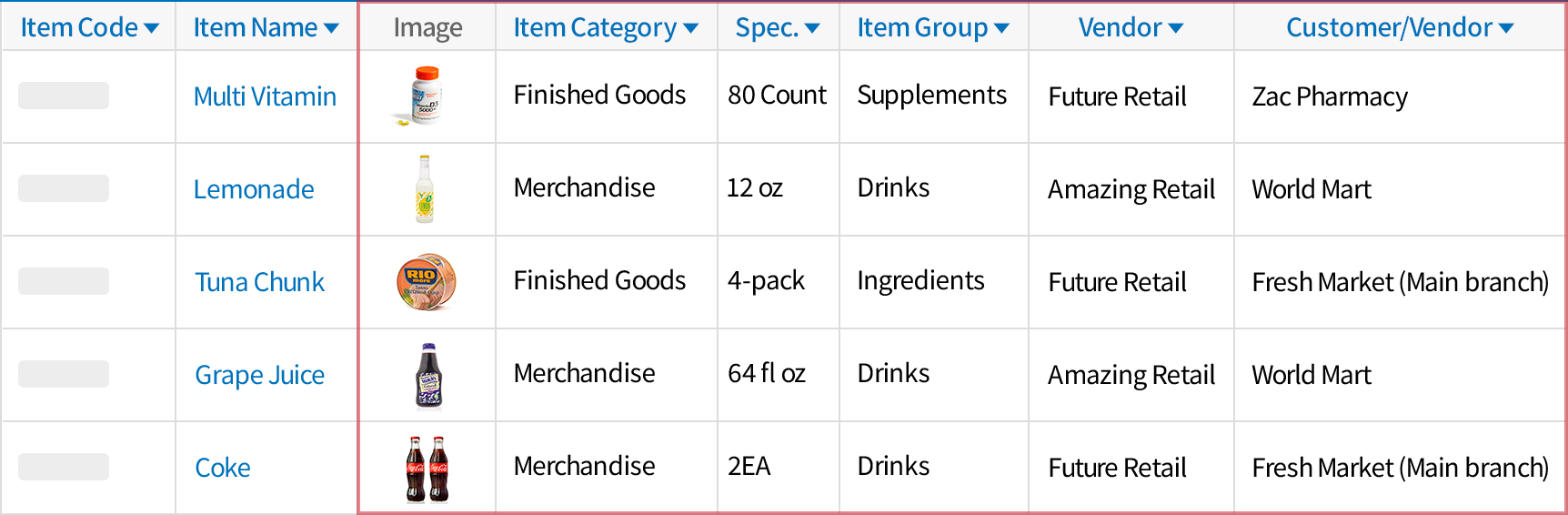This screenshot has height=515, width=1568.
Task: Click the Lemonade bottle image
Action: coord(425,188)
